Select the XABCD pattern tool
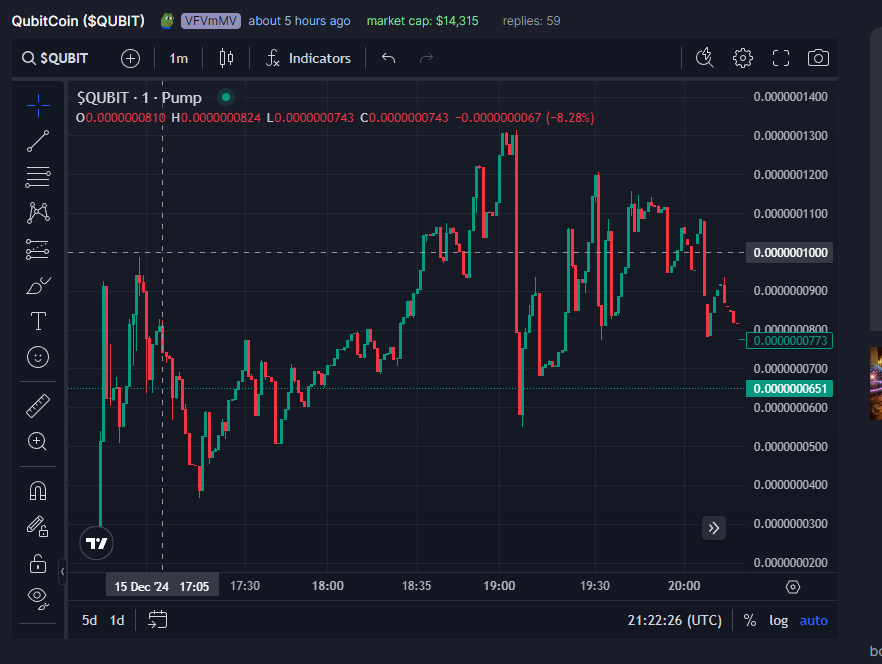Viewport: 882px width, 664px height. 38,213
